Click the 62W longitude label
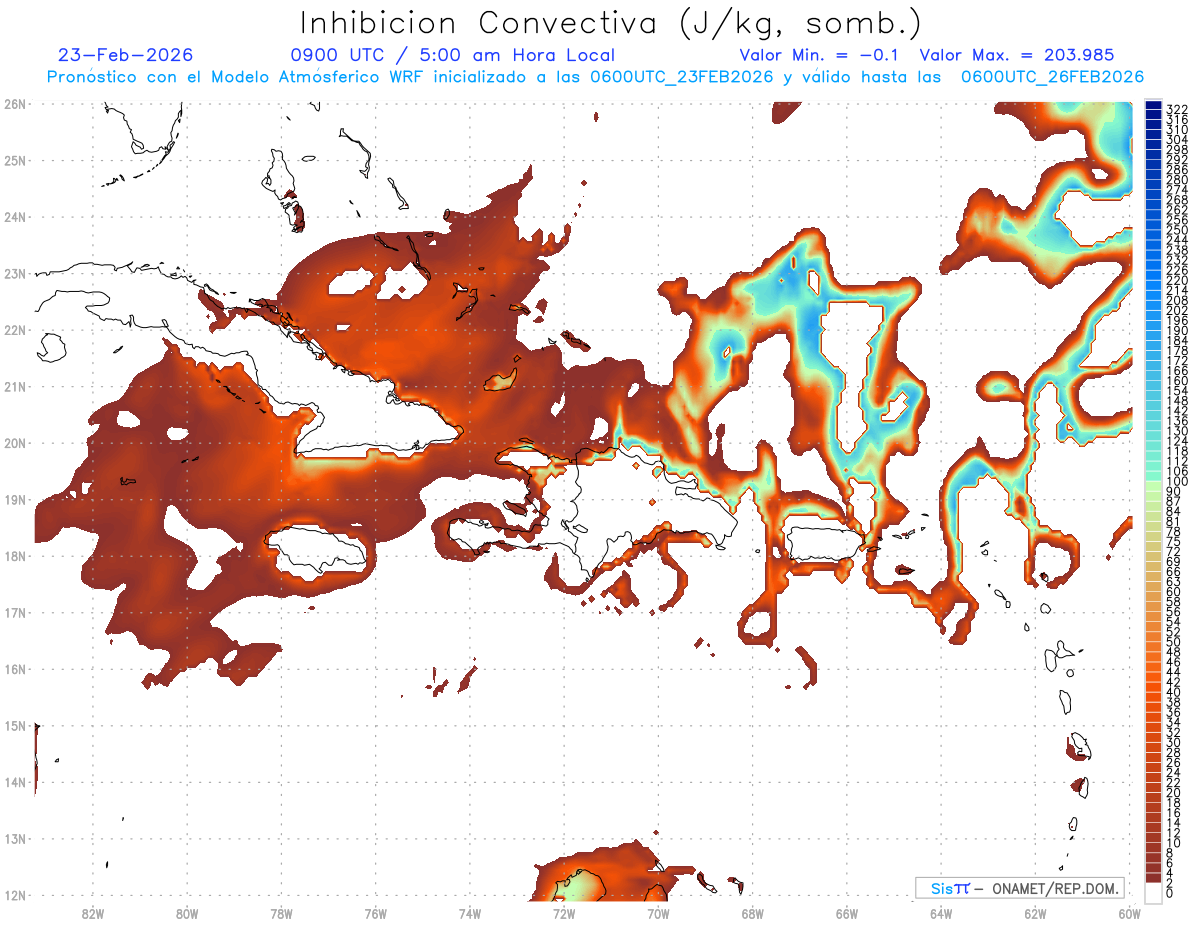Viewport: 1200px width, 927px height. [1035, 913]
